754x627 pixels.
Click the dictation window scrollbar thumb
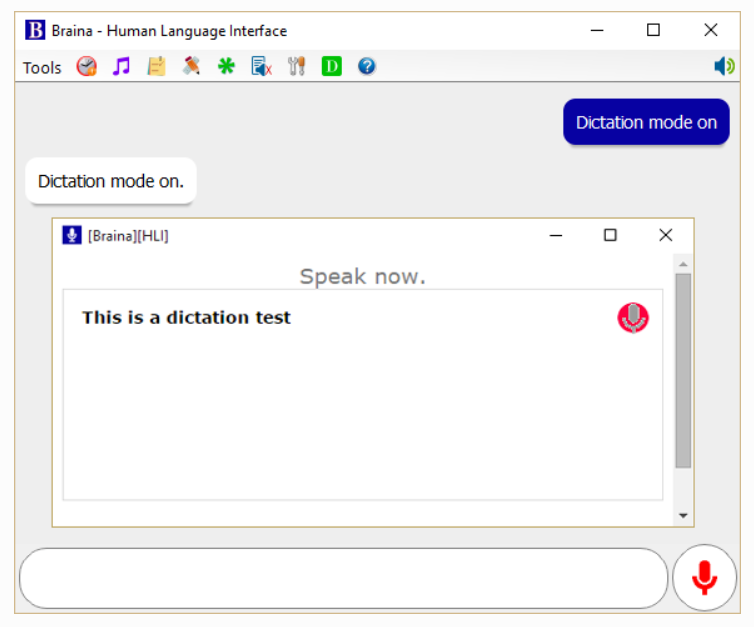[683, 370]
